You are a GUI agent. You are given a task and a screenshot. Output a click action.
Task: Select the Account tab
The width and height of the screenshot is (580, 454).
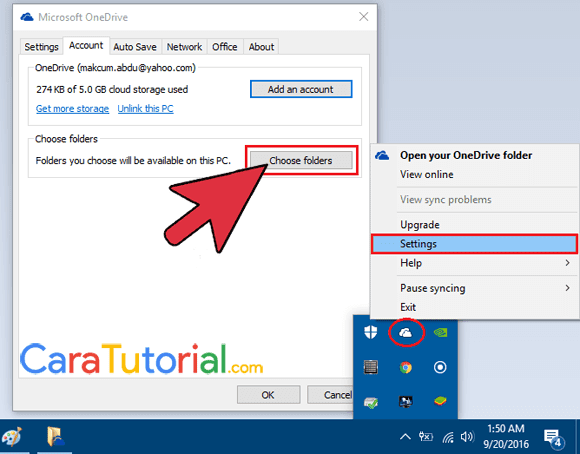(x=86, y=46)
